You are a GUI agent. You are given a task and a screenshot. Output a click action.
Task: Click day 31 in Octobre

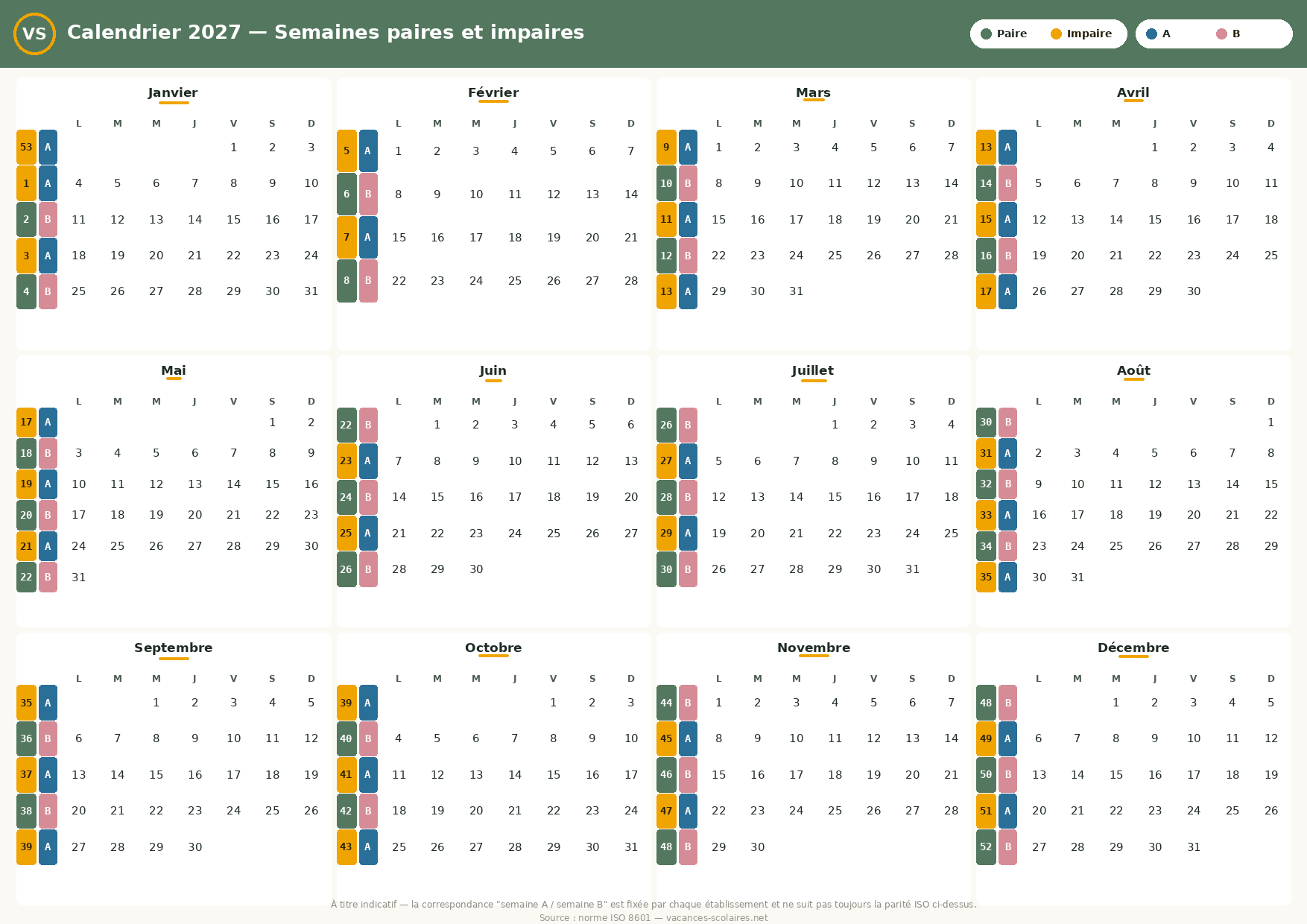[x=631, y=847]
